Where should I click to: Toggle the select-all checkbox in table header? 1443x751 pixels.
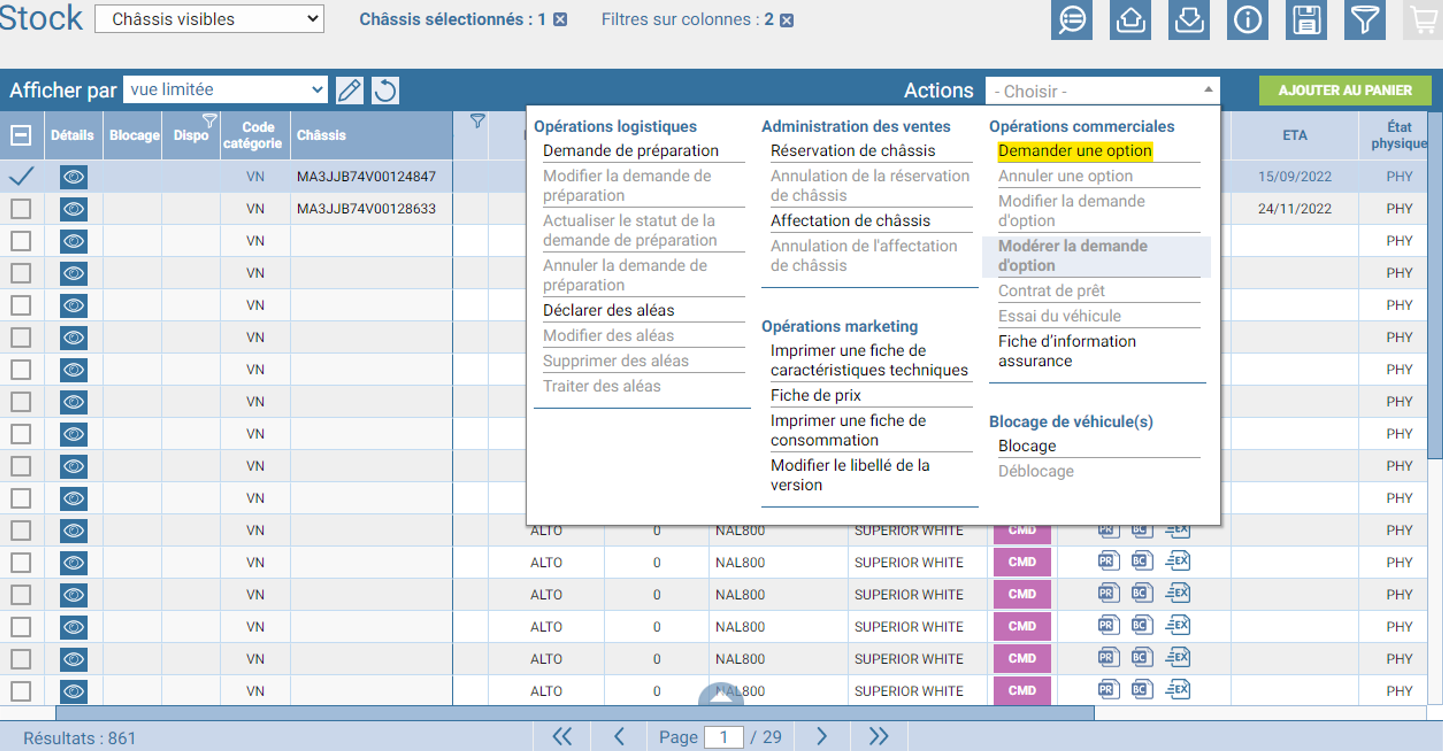pos(20,135)
